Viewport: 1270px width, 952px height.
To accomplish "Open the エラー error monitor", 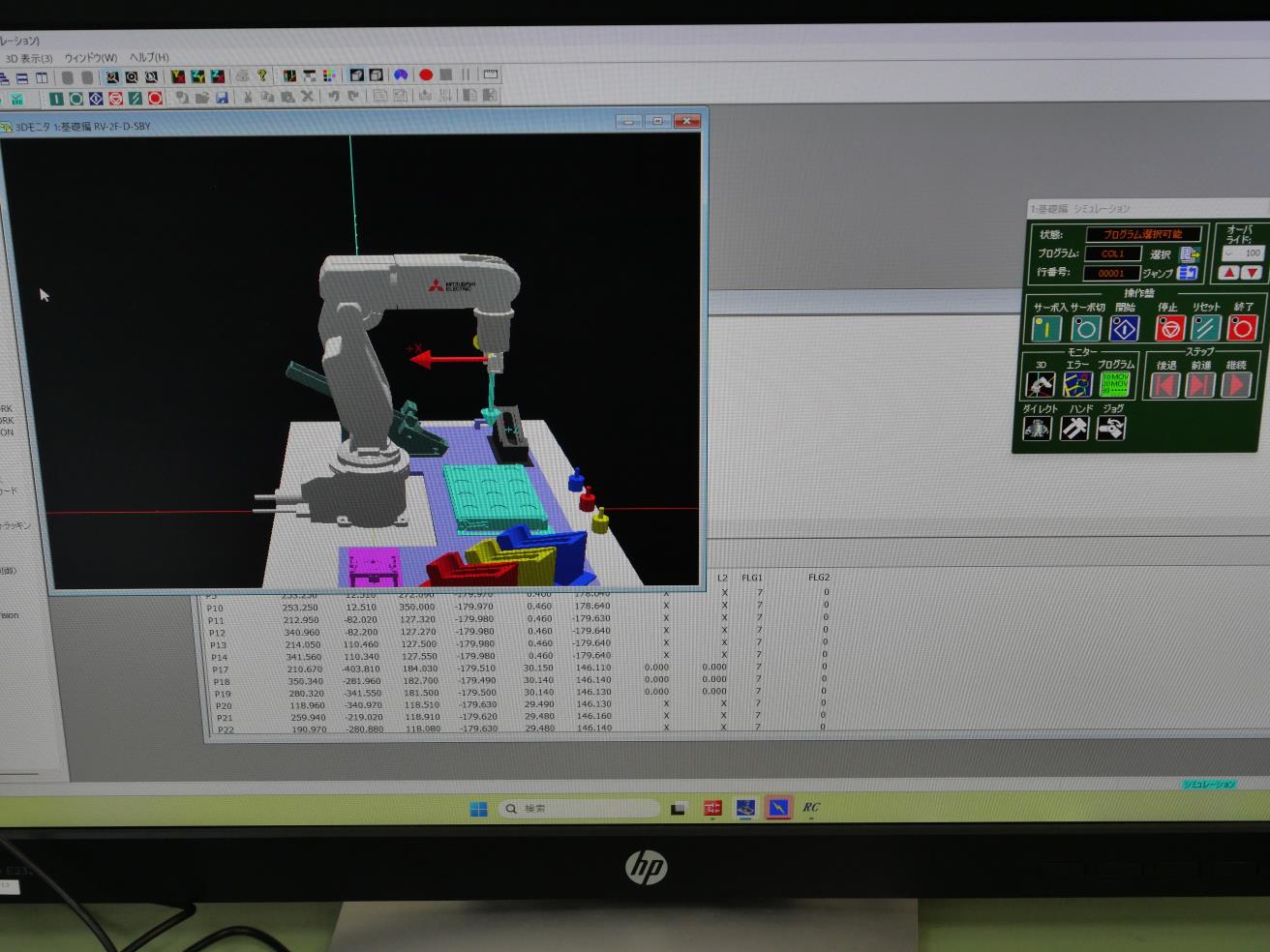I will click(x=1077, y=384).
